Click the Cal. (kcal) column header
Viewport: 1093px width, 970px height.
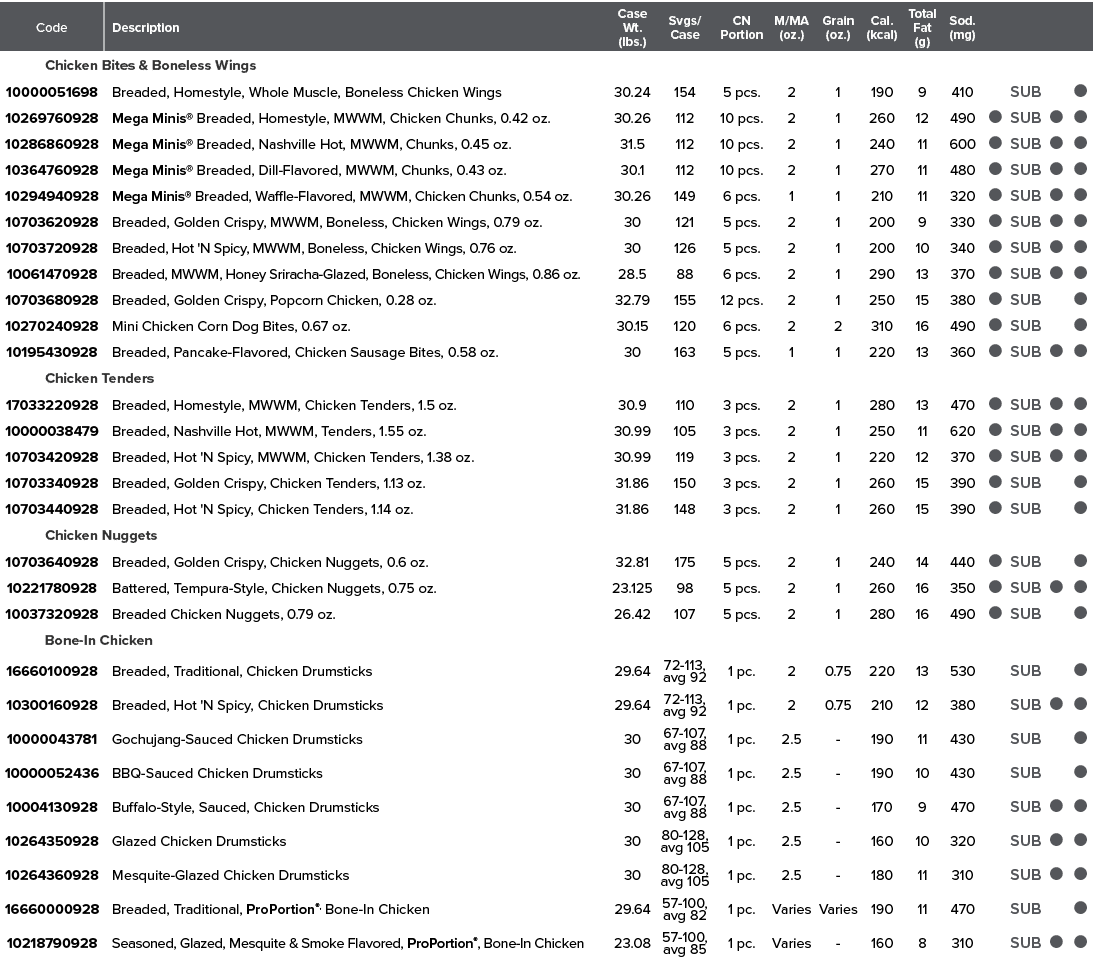tap(882, 27)
